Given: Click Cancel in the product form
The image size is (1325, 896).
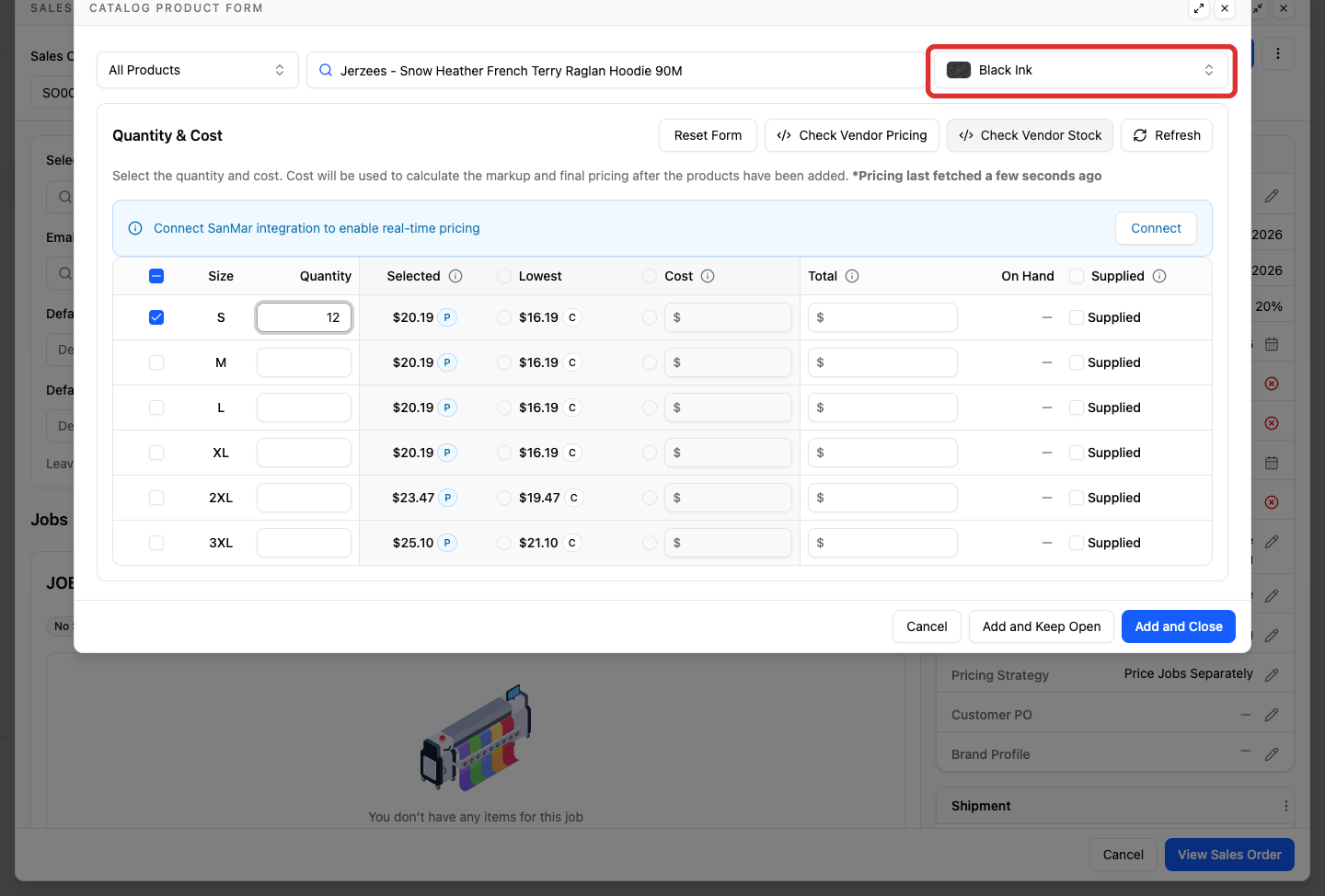Looking at the screenshot, I should (x=927, y=626).
